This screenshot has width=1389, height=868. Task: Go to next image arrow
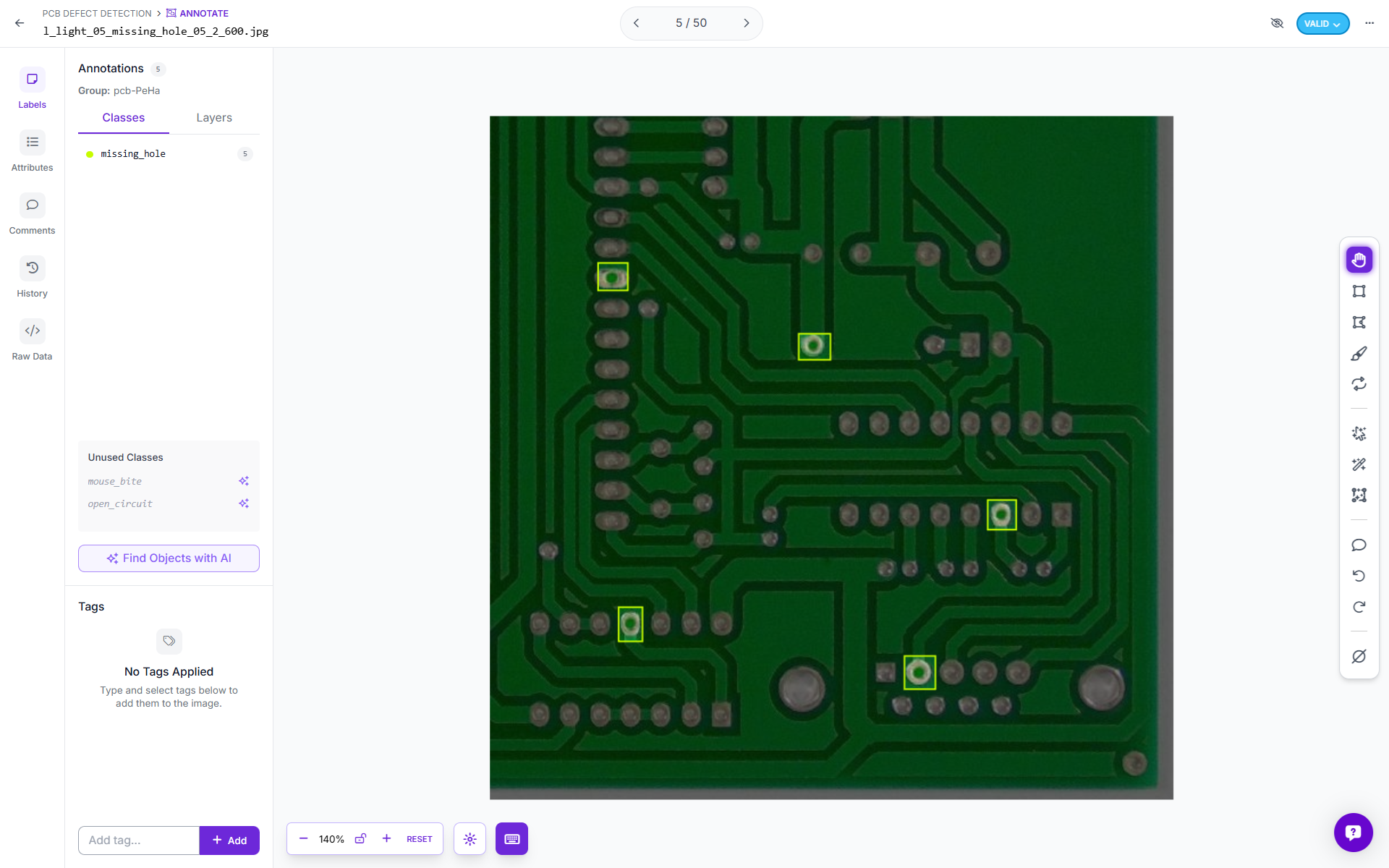(x=747, y=23)
